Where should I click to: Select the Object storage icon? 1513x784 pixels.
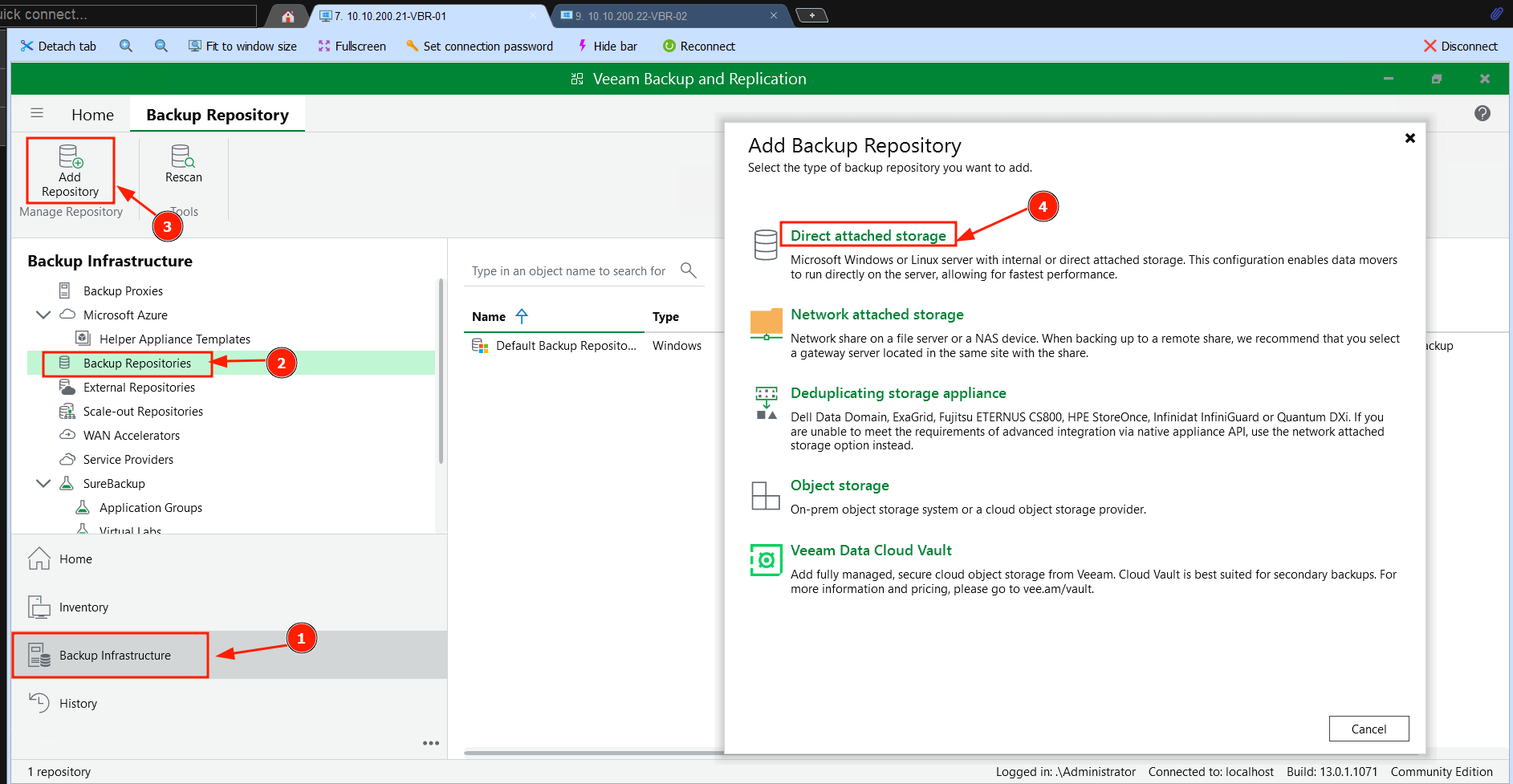pos(765,495)
